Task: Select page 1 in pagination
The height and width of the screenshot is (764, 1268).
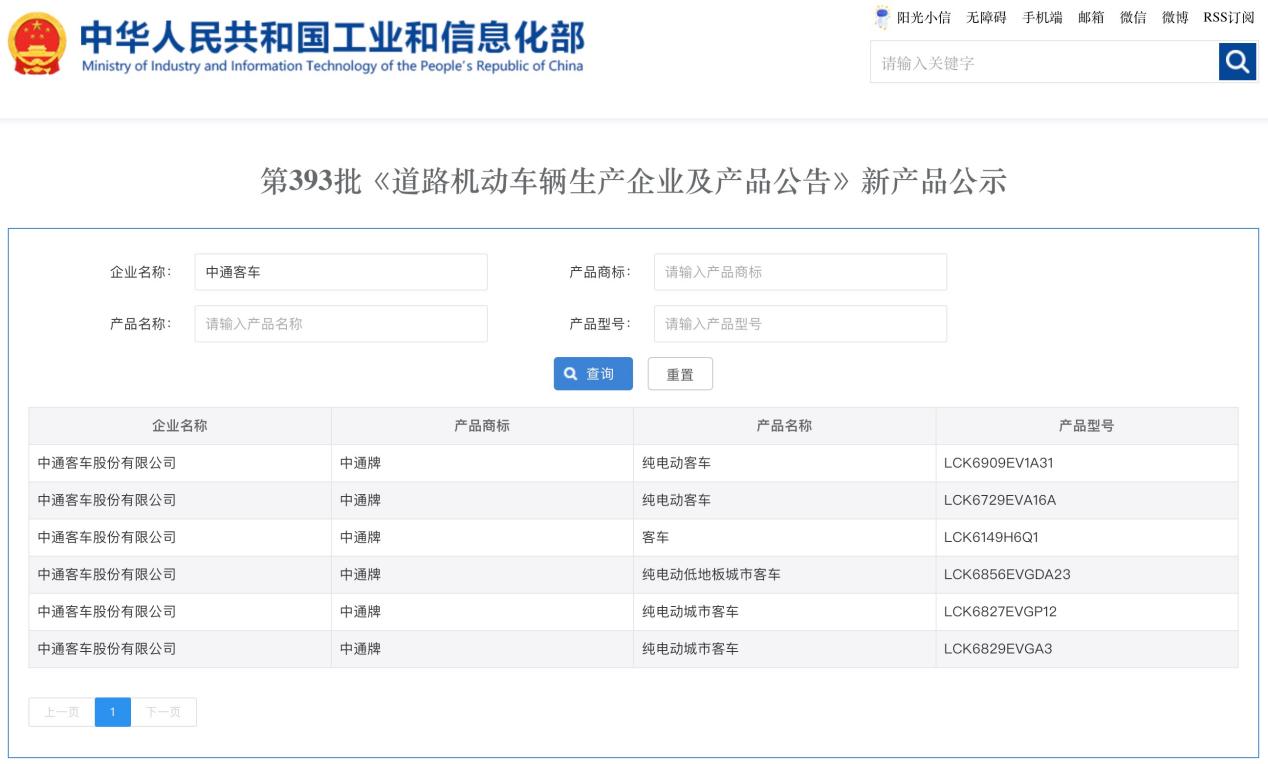Action: (113, 712)
